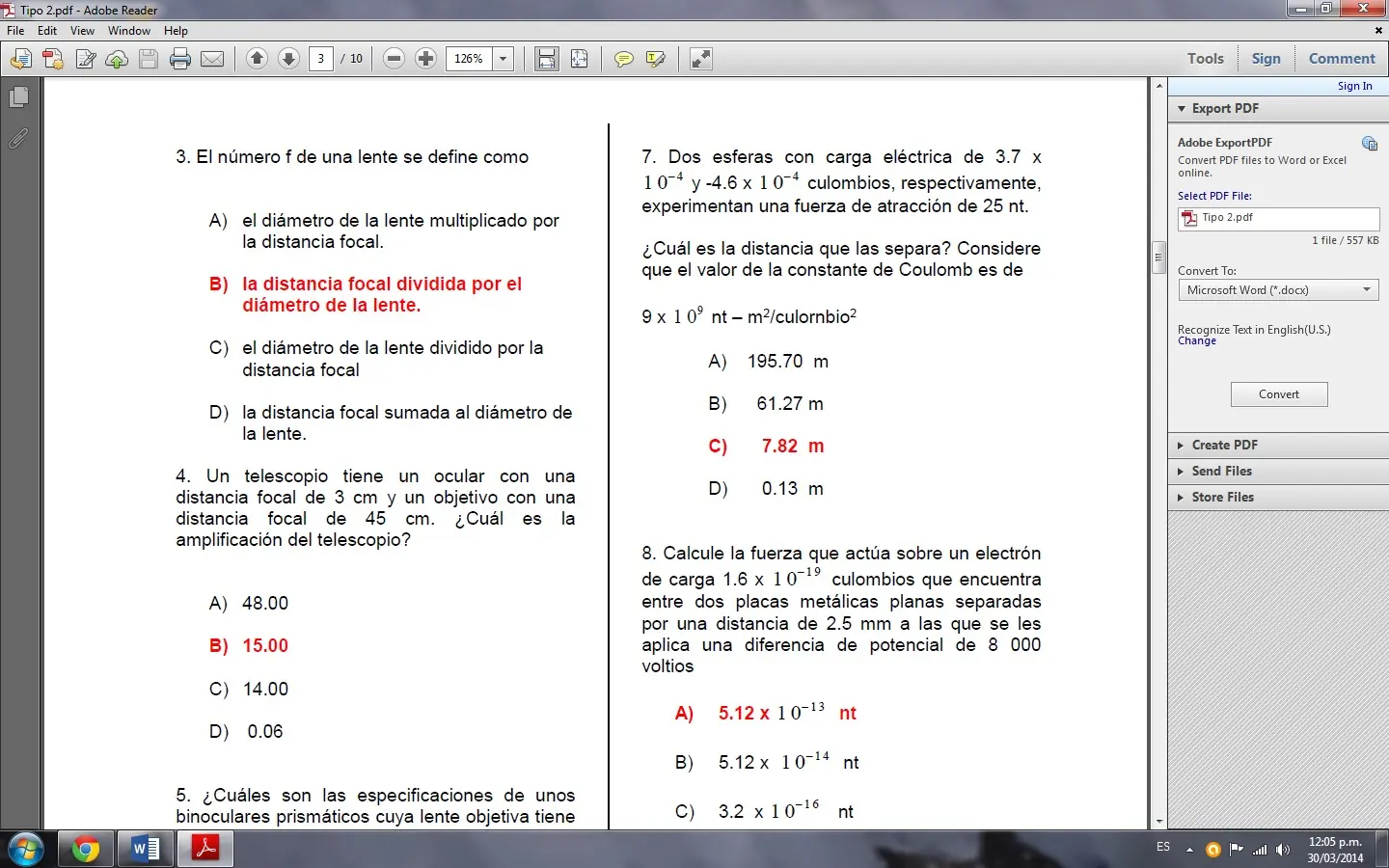Open the View menu

[82, 31]
